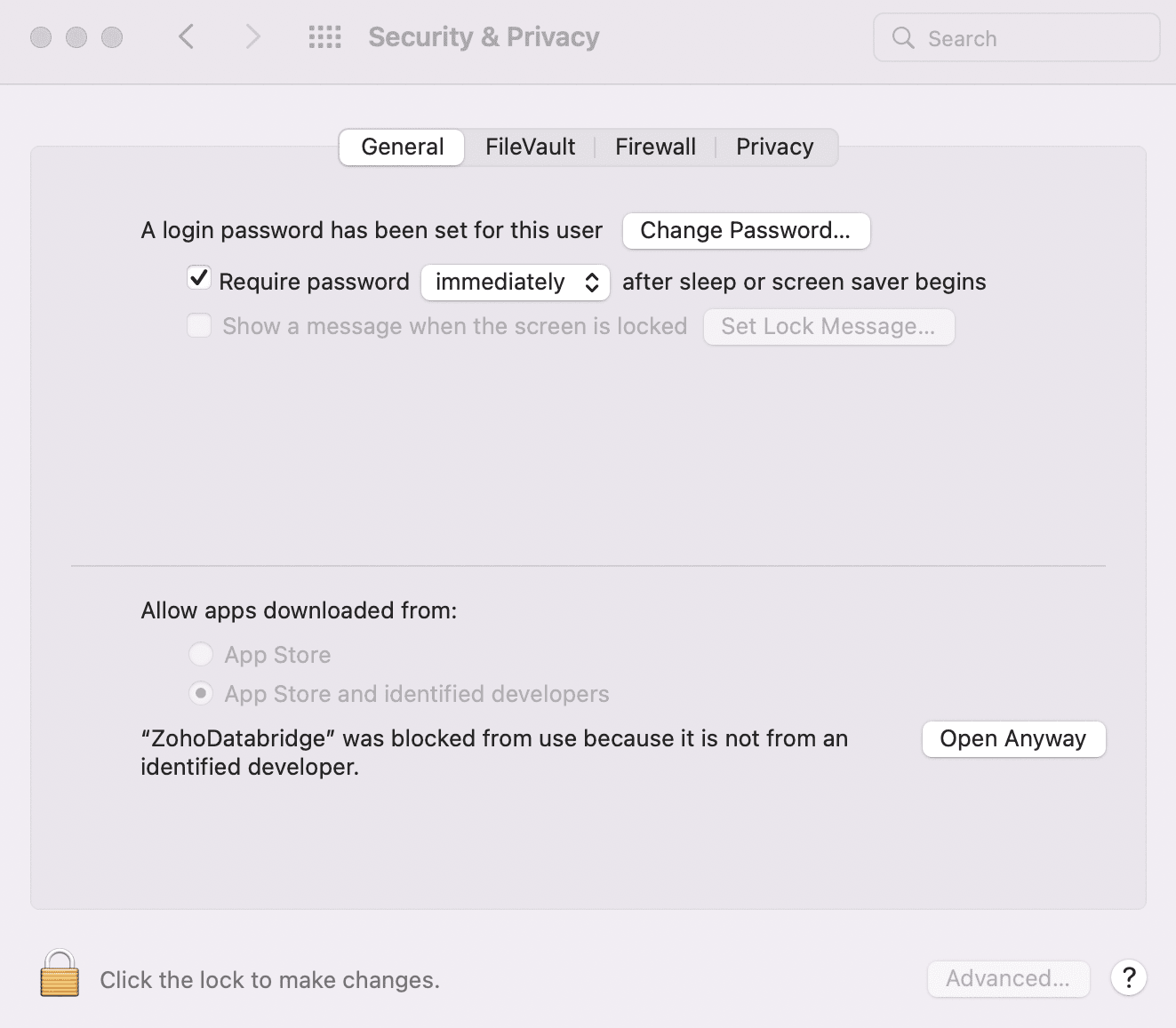Click the lock icon to make changes

(60, 975)
